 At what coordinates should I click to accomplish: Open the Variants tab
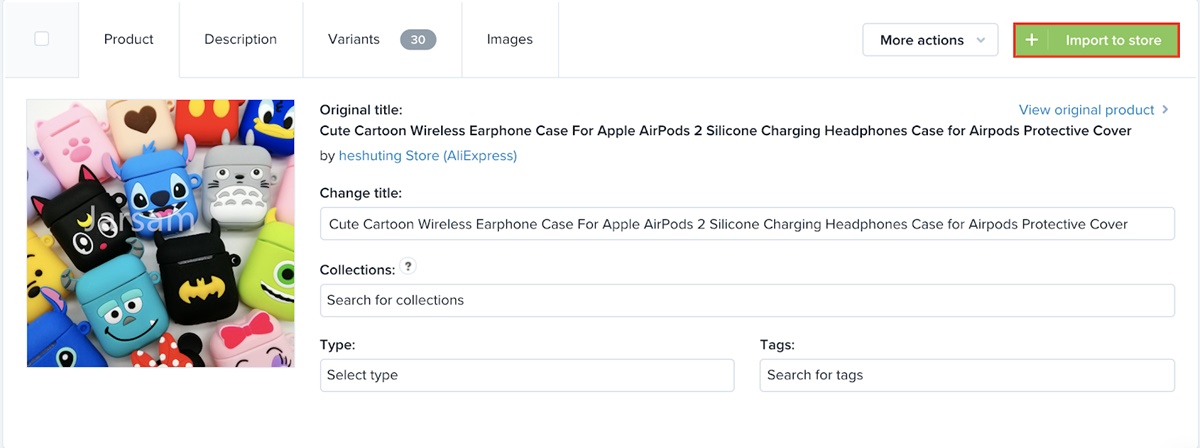click(x=382, y=40)
